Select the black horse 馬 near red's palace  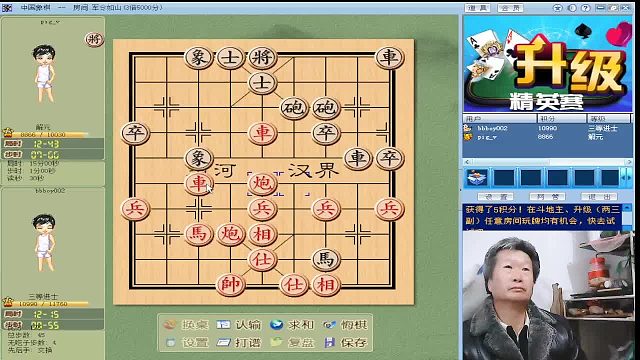click(325, 259)
